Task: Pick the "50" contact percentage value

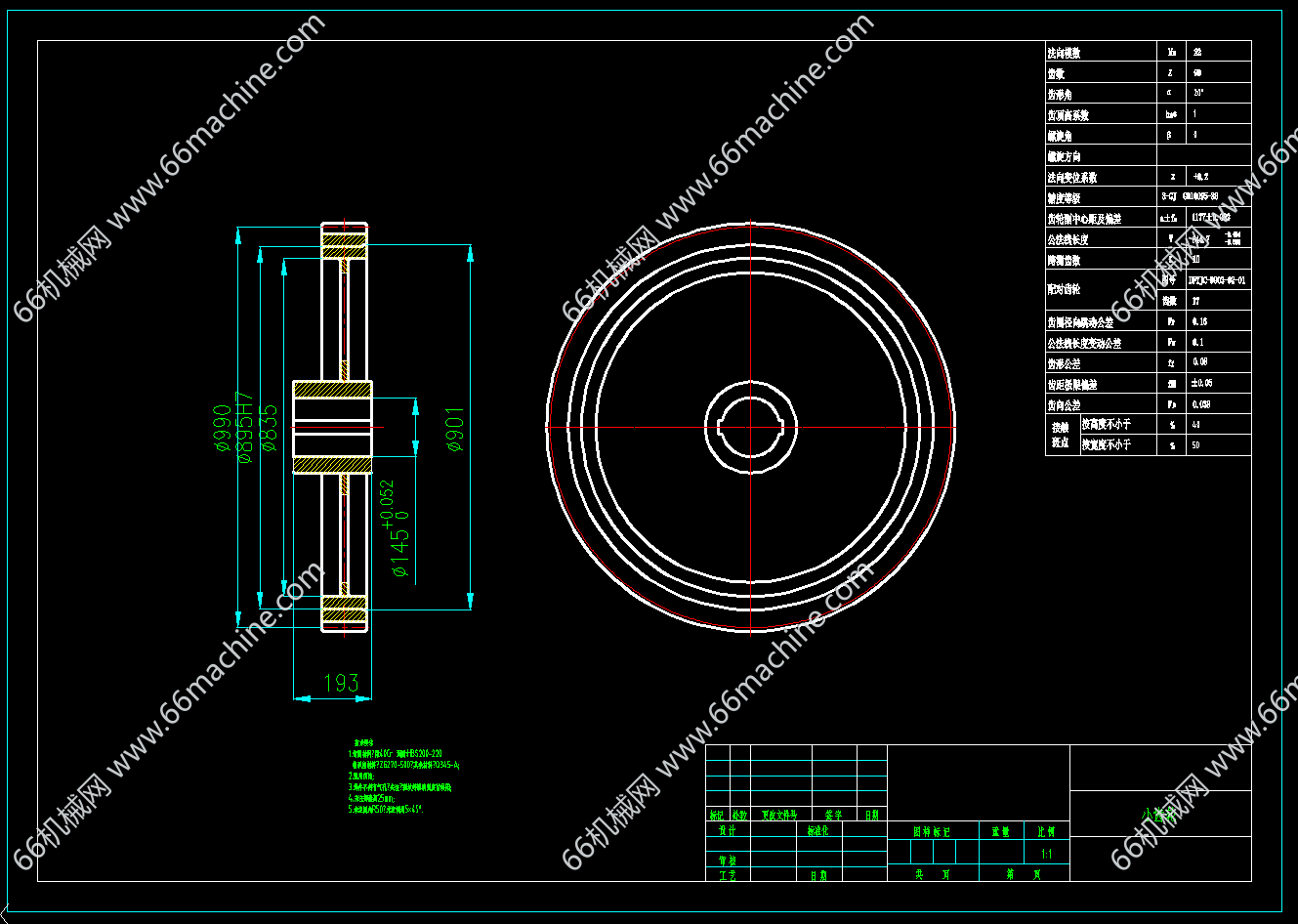Action: click(1196, 445)
